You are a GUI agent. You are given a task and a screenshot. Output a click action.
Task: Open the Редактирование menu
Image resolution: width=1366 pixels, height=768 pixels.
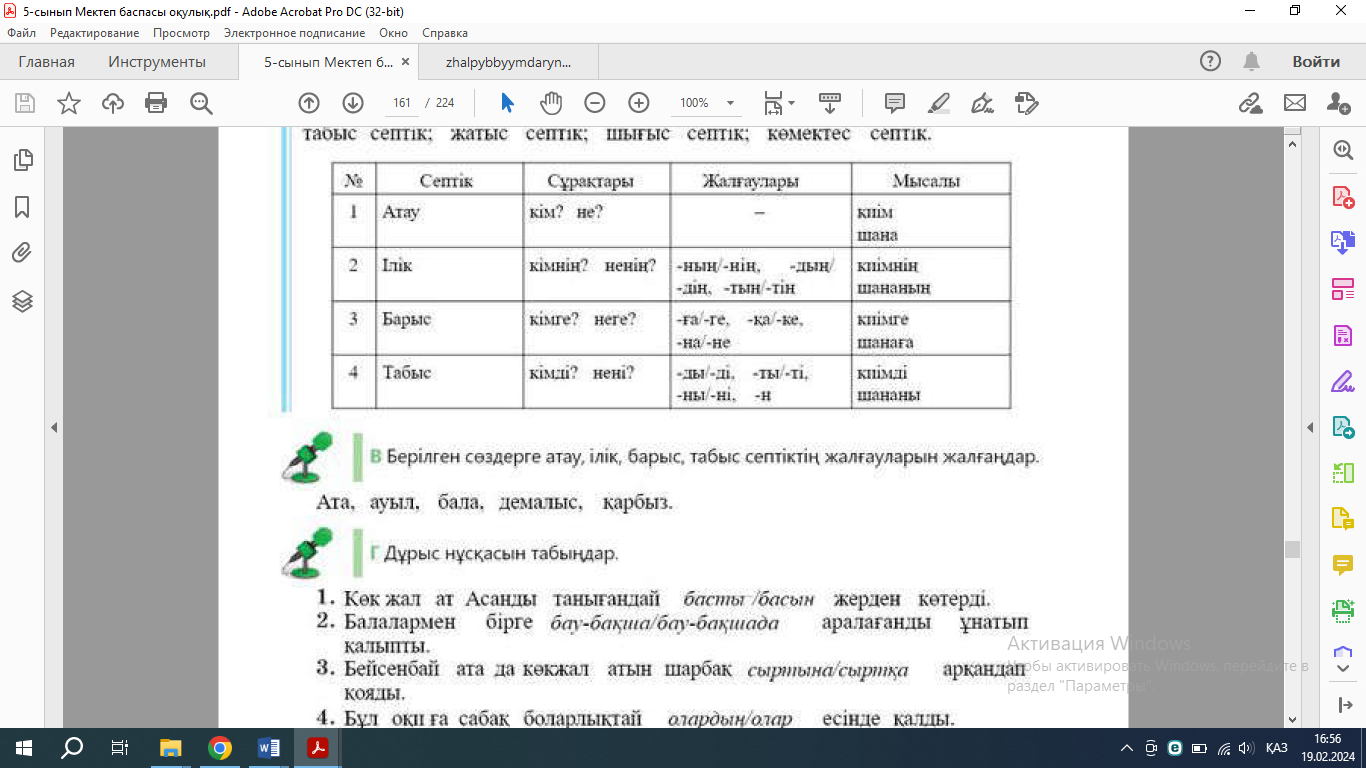94,33
